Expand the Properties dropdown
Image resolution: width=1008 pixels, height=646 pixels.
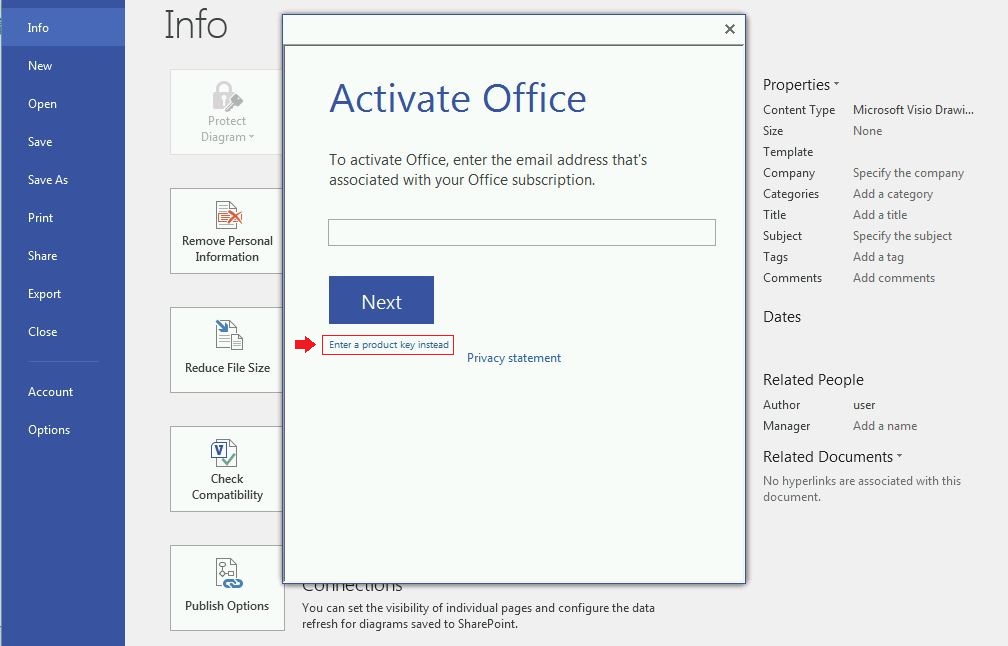pos(836,84)
